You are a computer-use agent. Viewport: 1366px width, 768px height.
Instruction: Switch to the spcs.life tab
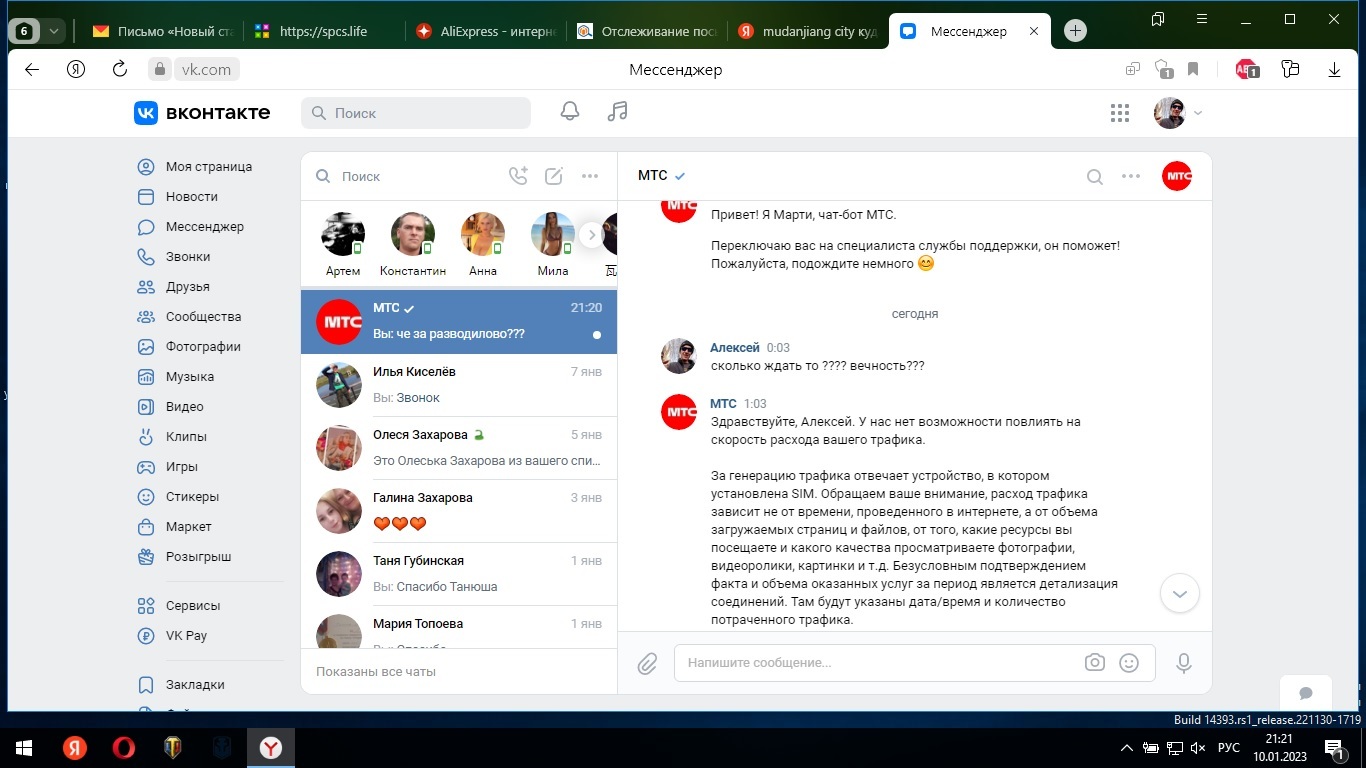(x=323, y=31)
